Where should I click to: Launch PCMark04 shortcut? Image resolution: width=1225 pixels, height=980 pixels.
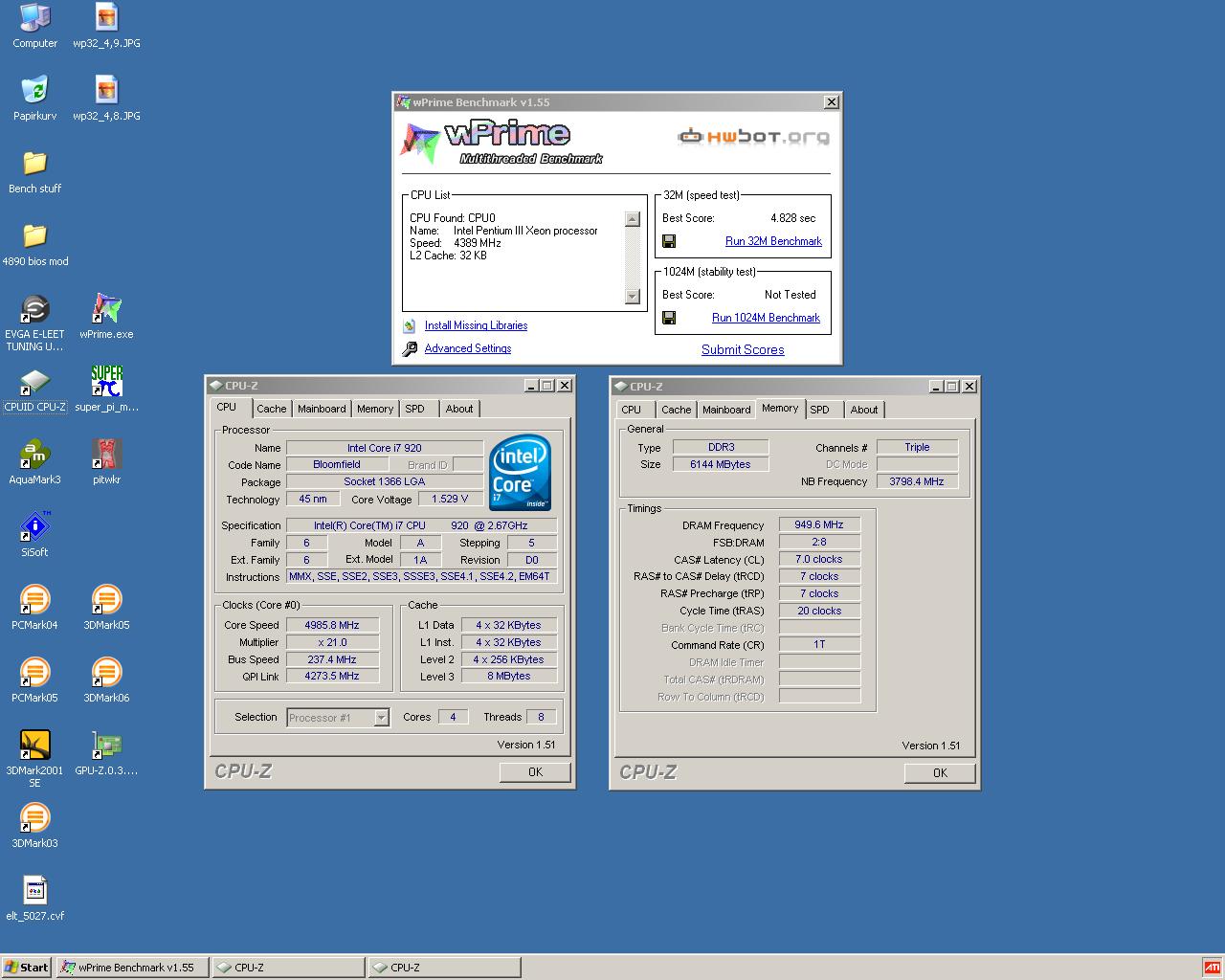tap(34, 608)
